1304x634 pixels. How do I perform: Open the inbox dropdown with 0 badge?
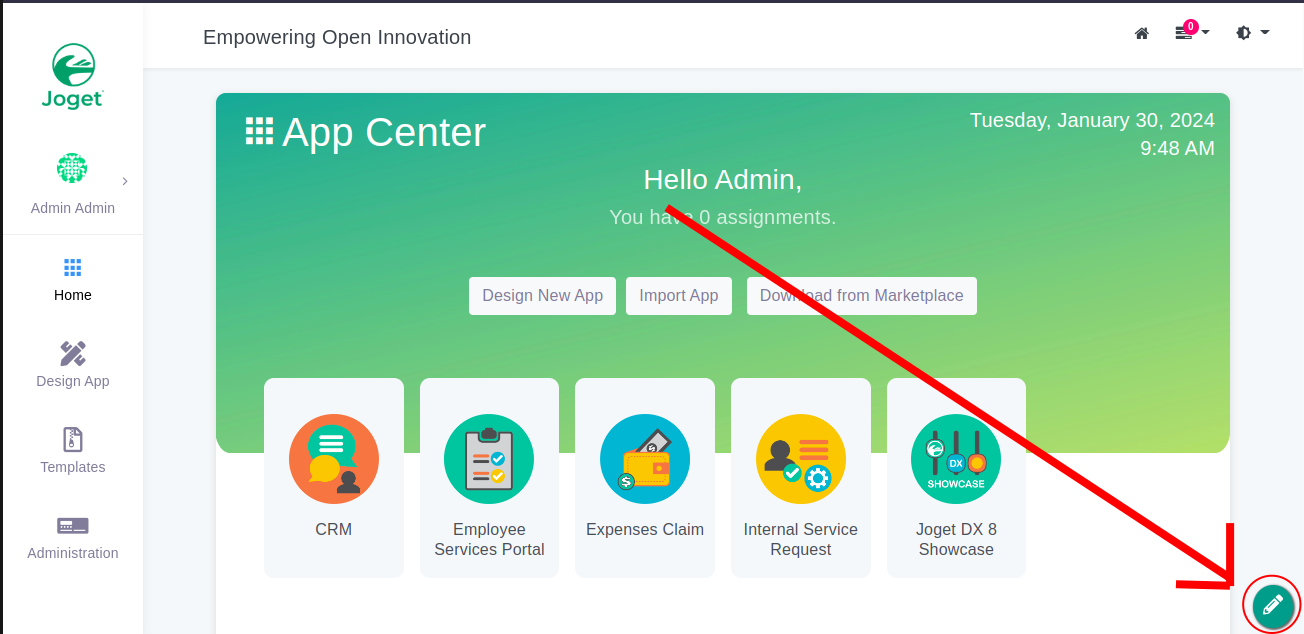pyautogui.click(x=1192, y=32)
